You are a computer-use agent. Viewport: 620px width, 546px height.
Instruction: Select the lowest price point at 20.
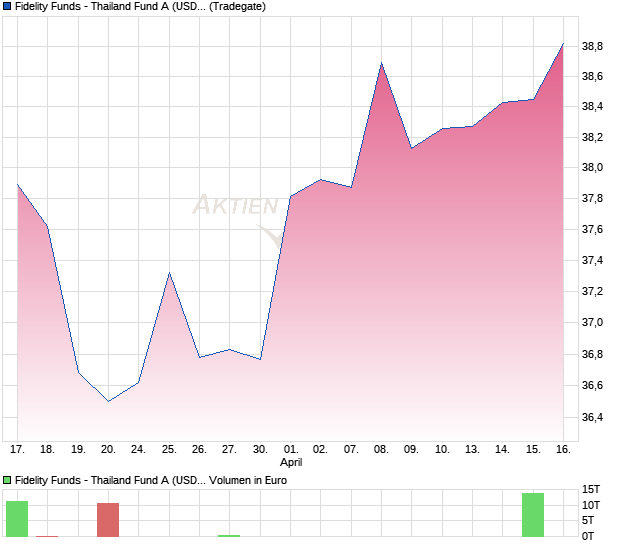pos(108,401)
